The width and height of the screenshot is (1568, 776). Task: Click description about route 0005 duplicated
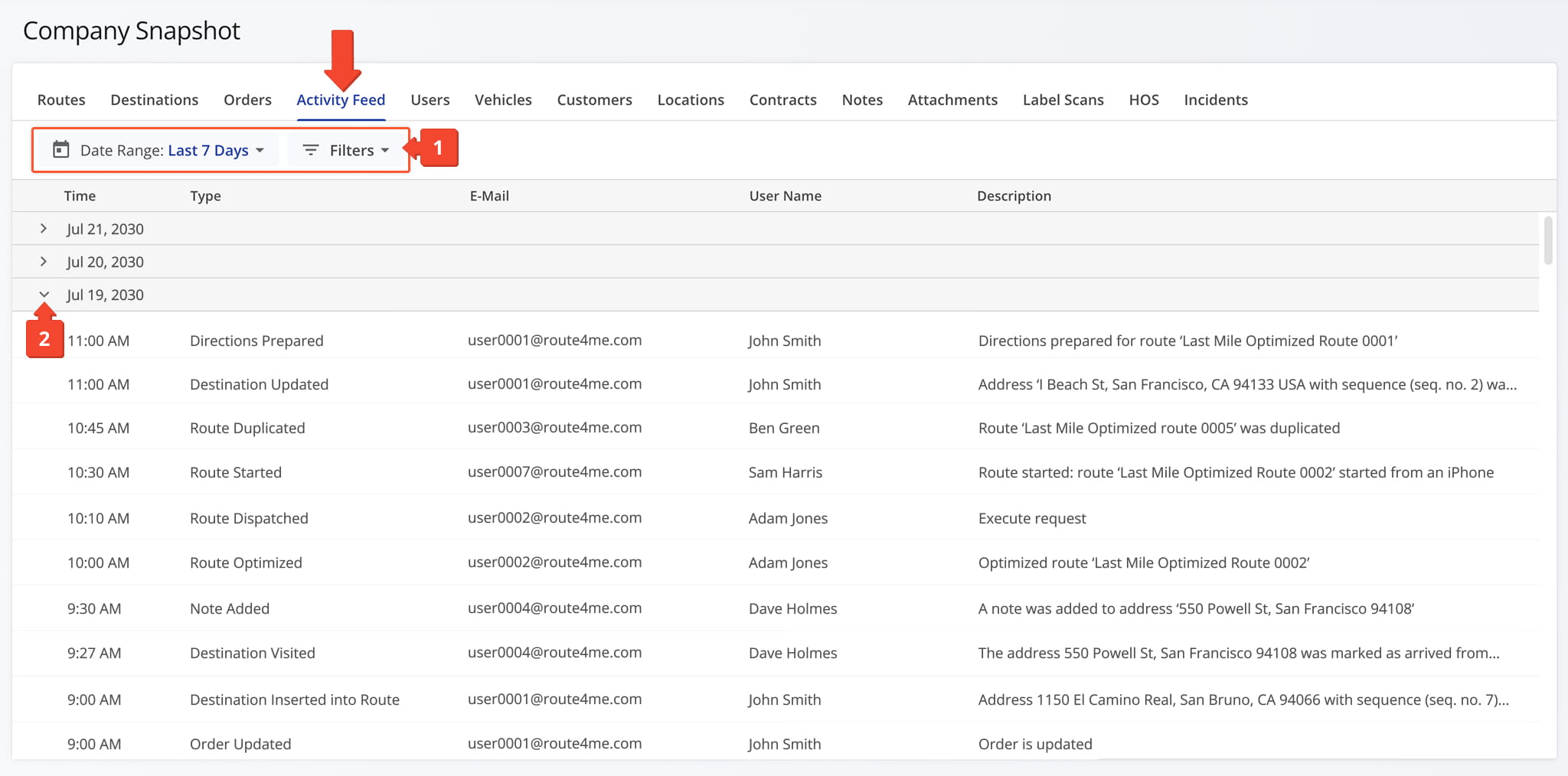click(x=1159, y=428)
